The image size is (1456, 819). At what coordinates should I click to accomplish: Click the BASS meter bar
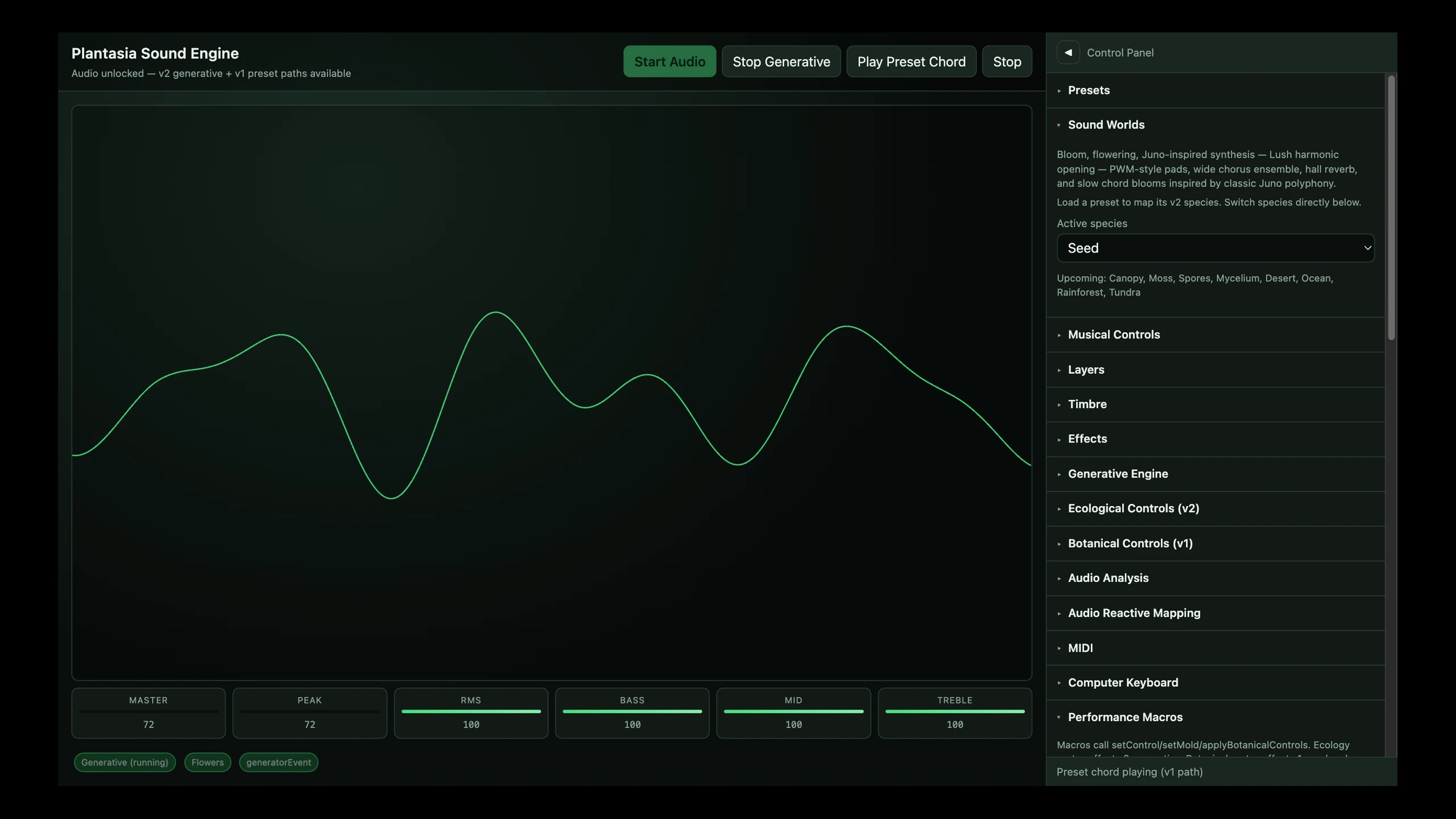click(632, 712)
